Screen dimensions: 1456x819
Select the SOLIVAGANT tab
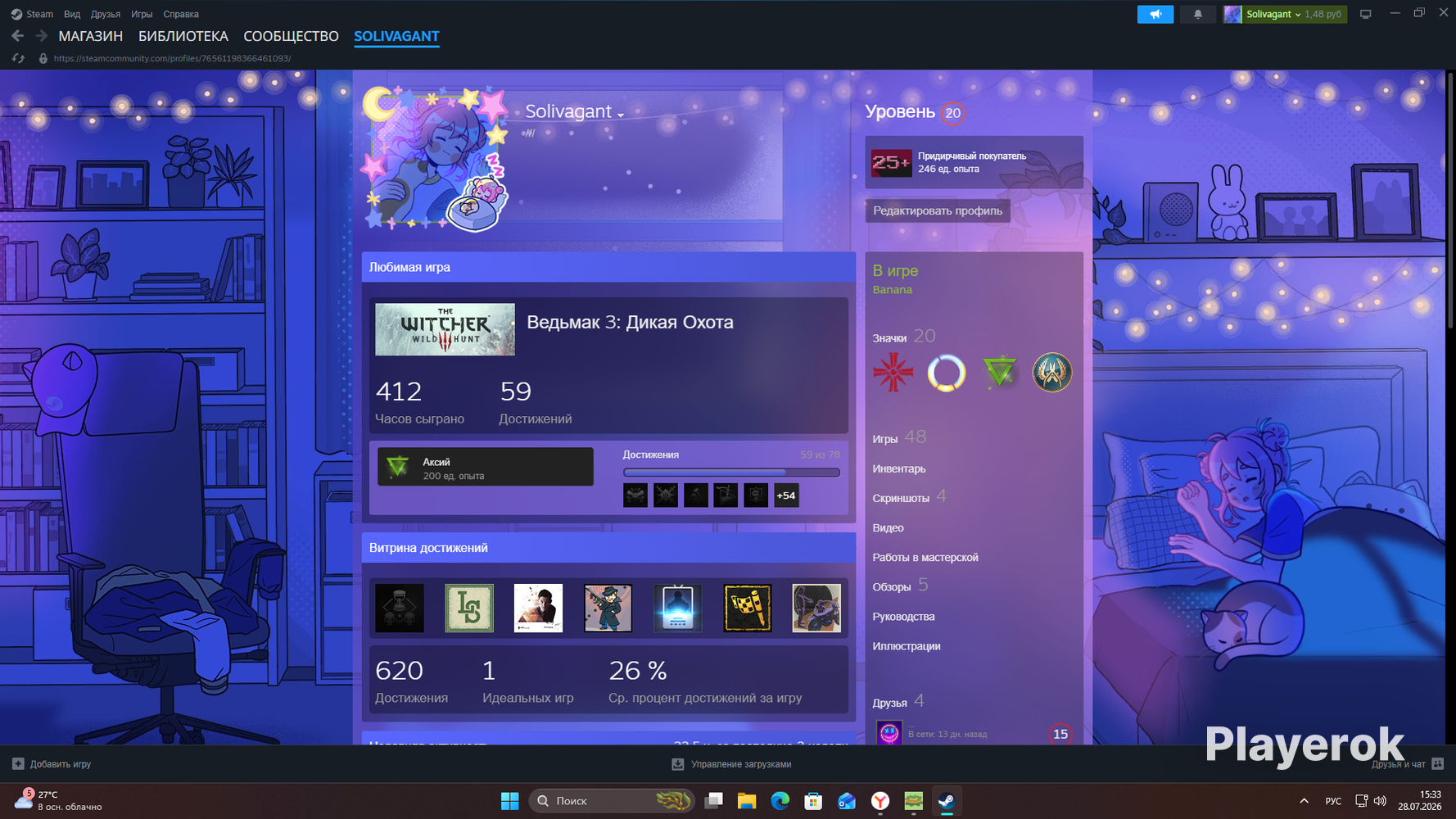pos(396,36)
